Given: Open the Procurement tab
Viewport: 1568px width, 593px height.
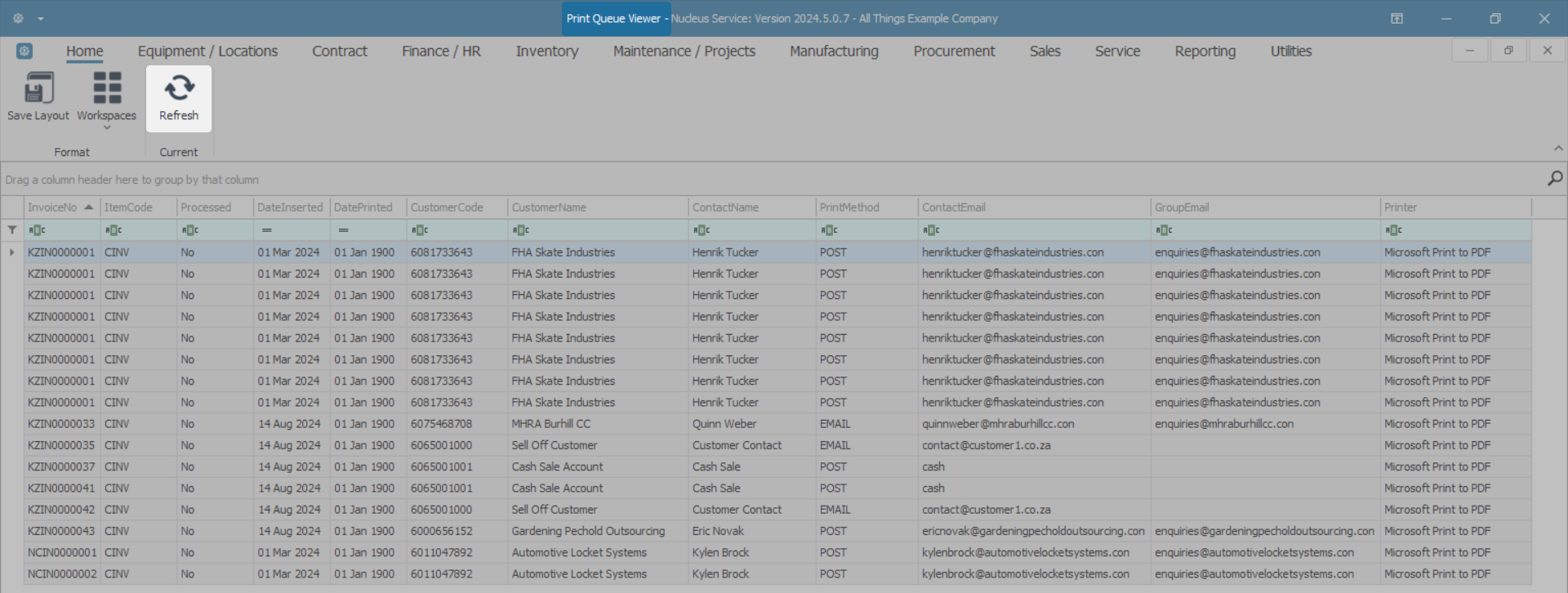Looking at the screenshot, I should (954, 51).
